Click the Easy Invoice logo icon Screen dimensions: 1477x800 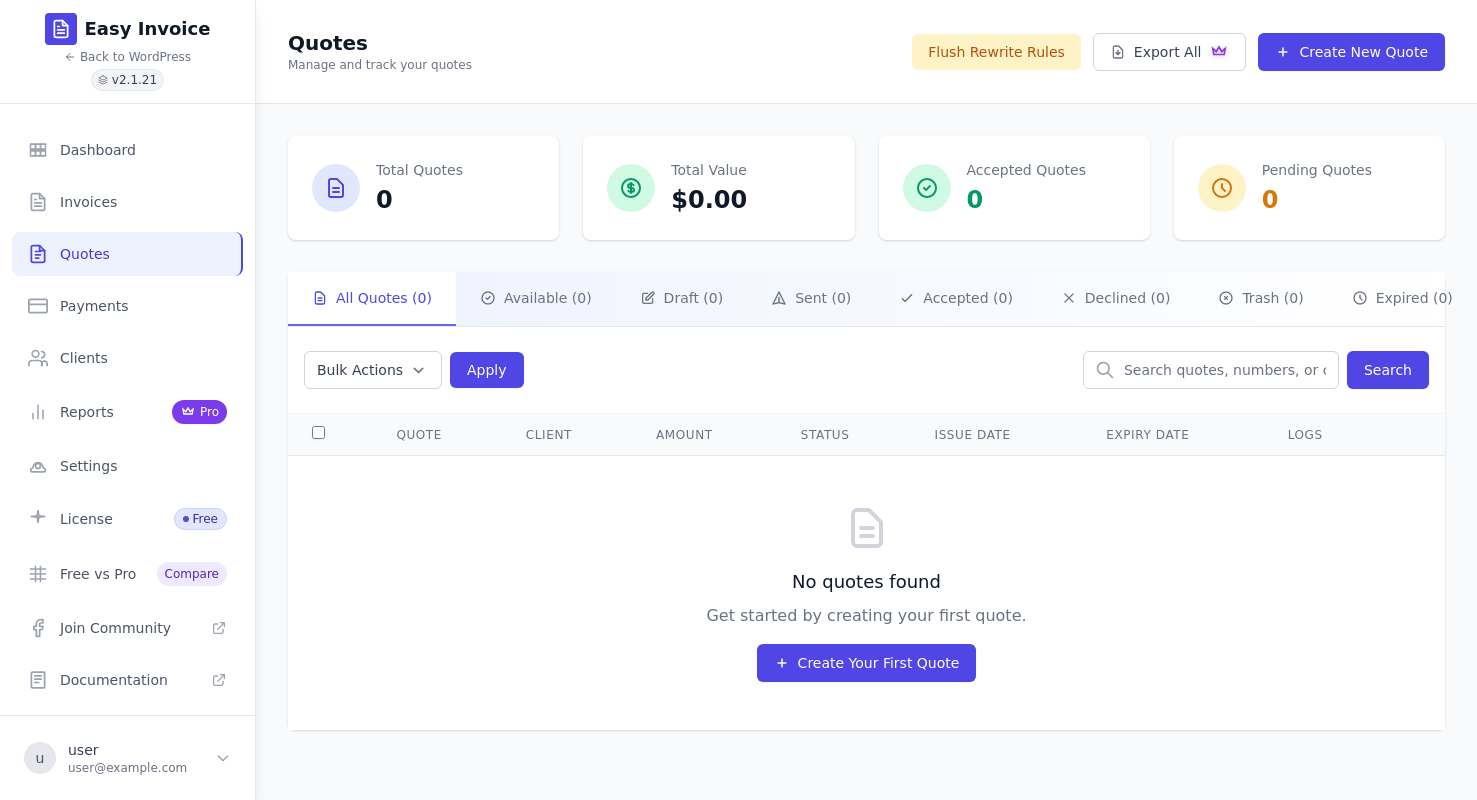click(61, 29)
